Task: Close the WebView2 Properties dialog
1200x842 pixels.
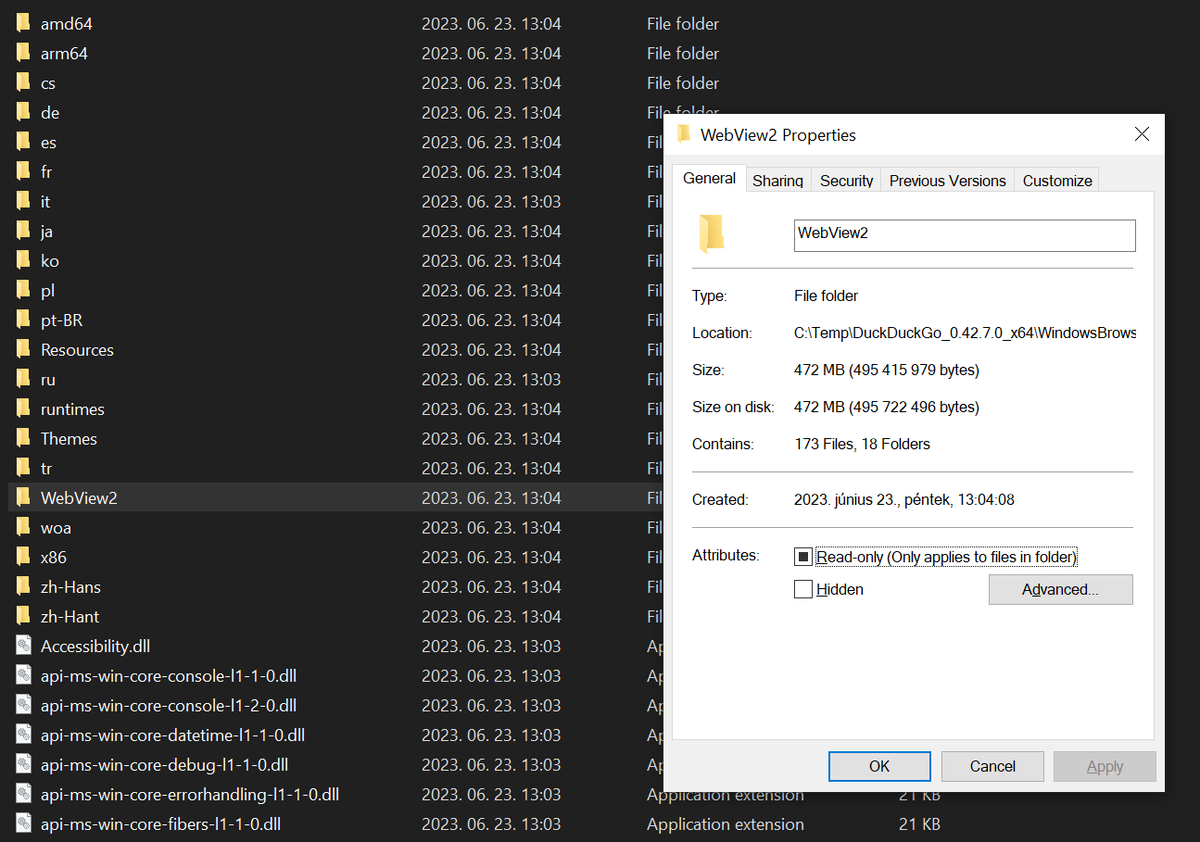Action: pyautogui.click(x=1141, y=134)
